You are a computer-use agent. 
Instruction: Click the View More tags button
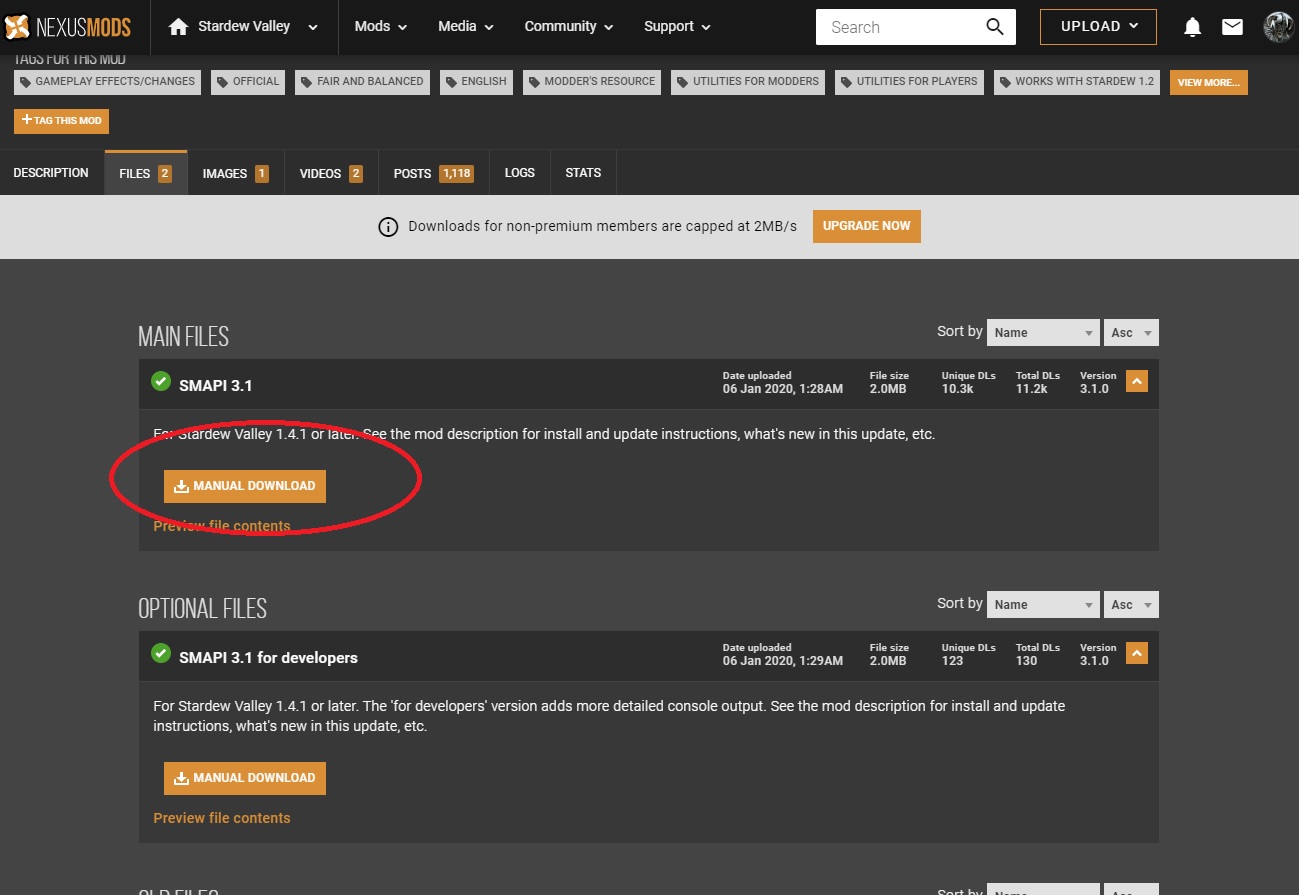tap(1209, 82)
